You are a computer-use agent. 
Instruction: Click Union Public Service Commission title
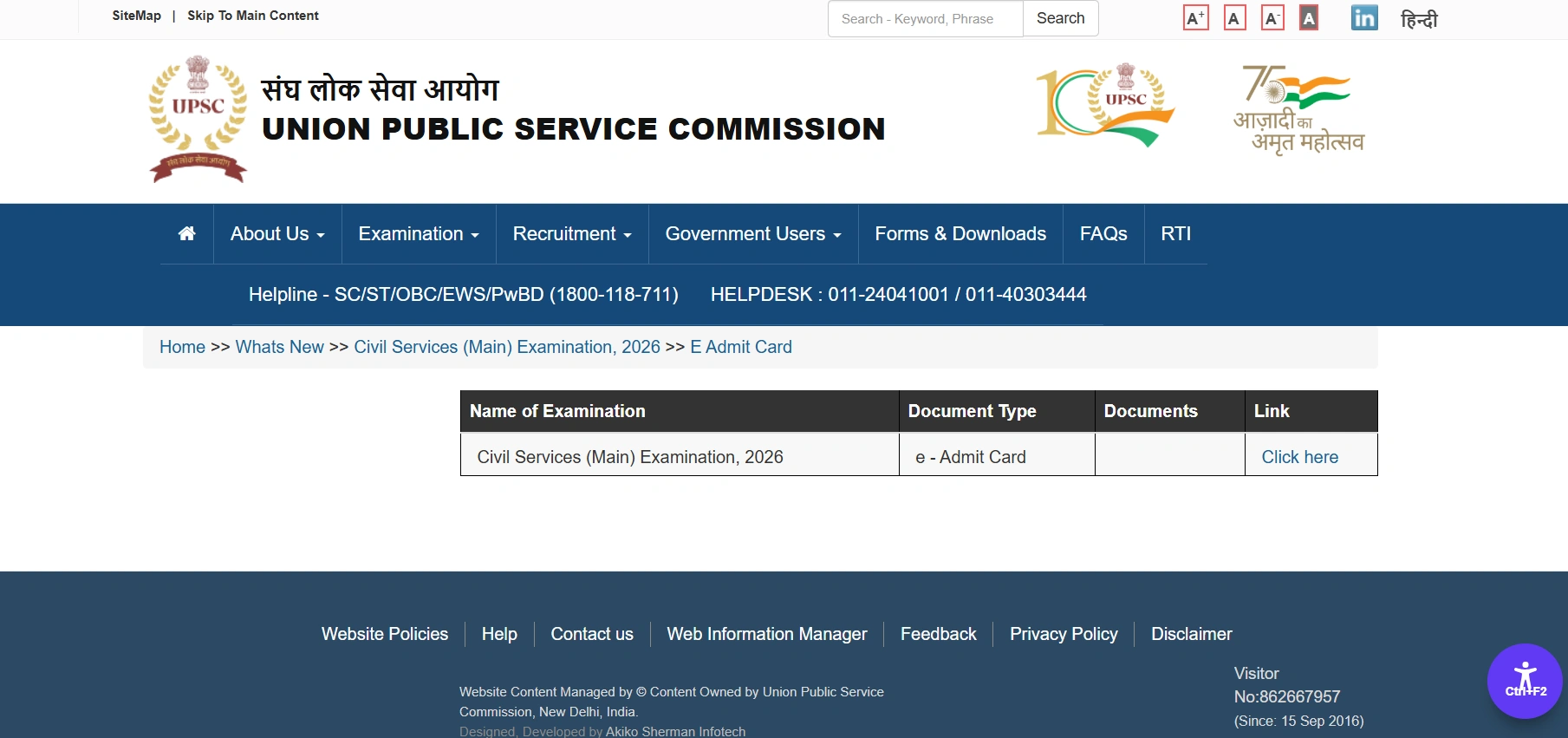[574, 129]
